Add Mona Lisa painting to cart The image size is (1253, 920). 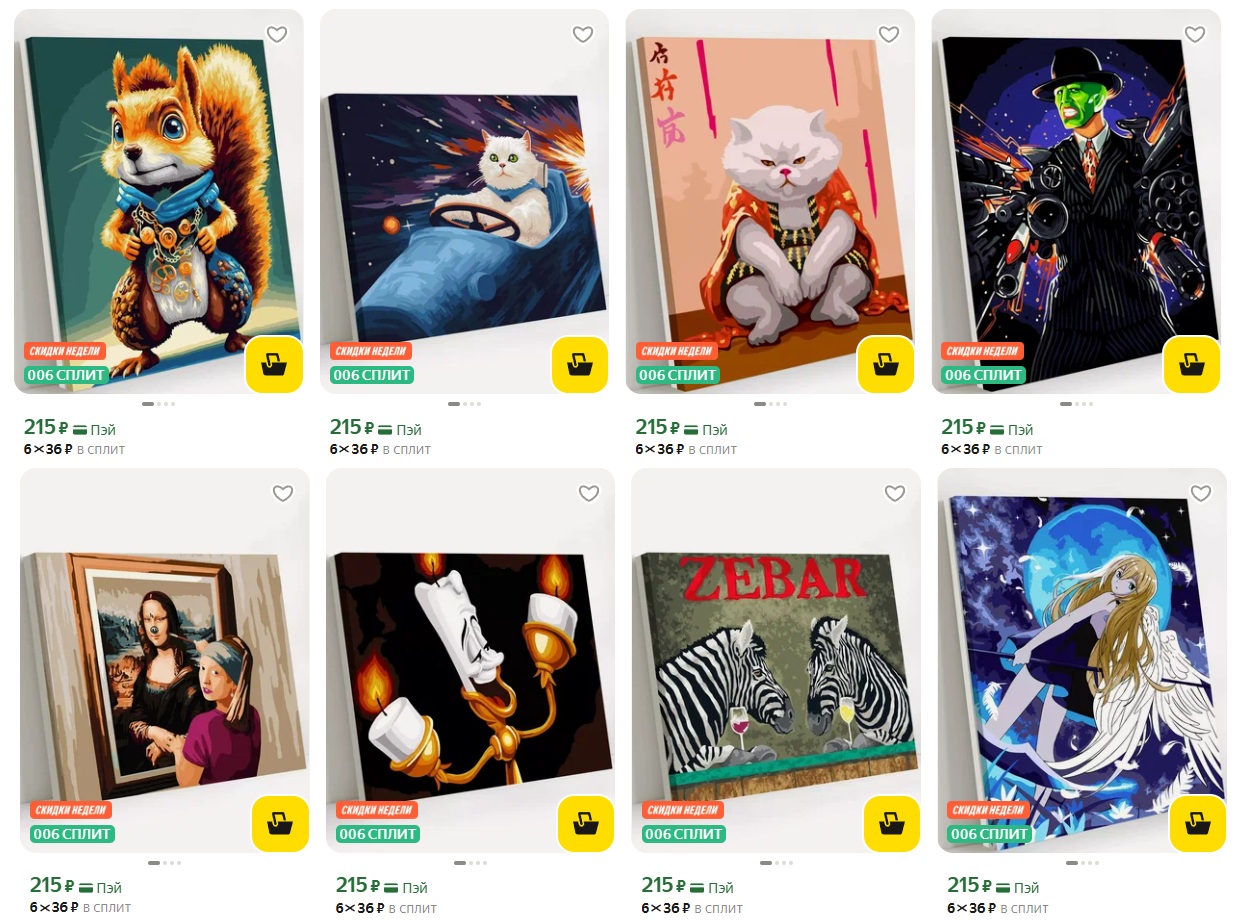coord(280,824)
